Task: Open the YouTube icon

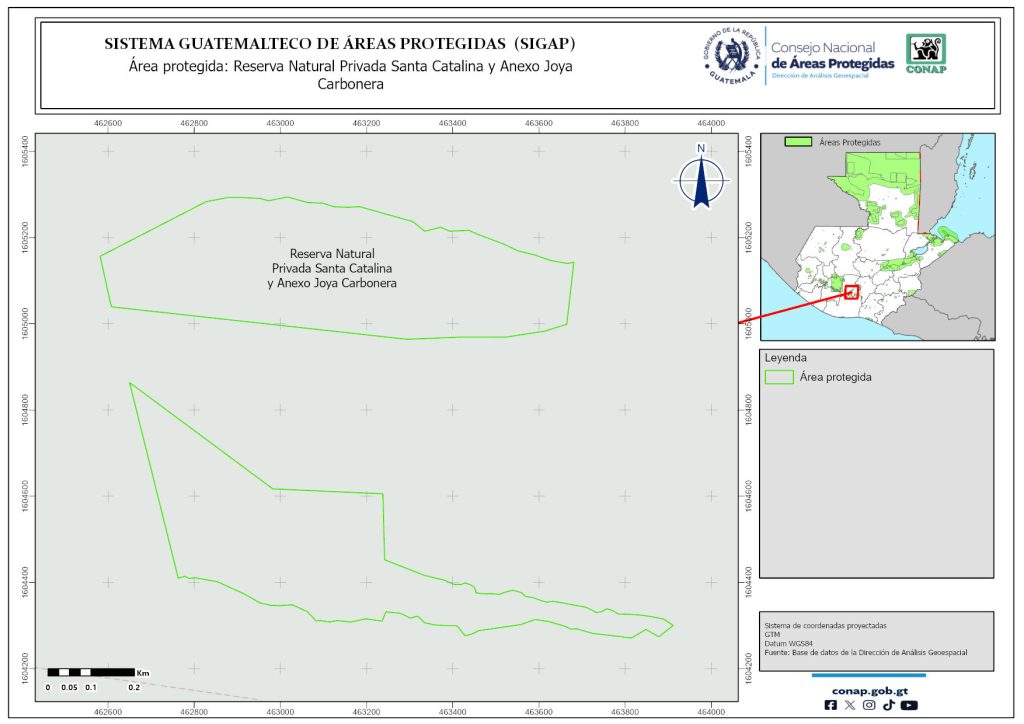Action: tap(908, 705)
